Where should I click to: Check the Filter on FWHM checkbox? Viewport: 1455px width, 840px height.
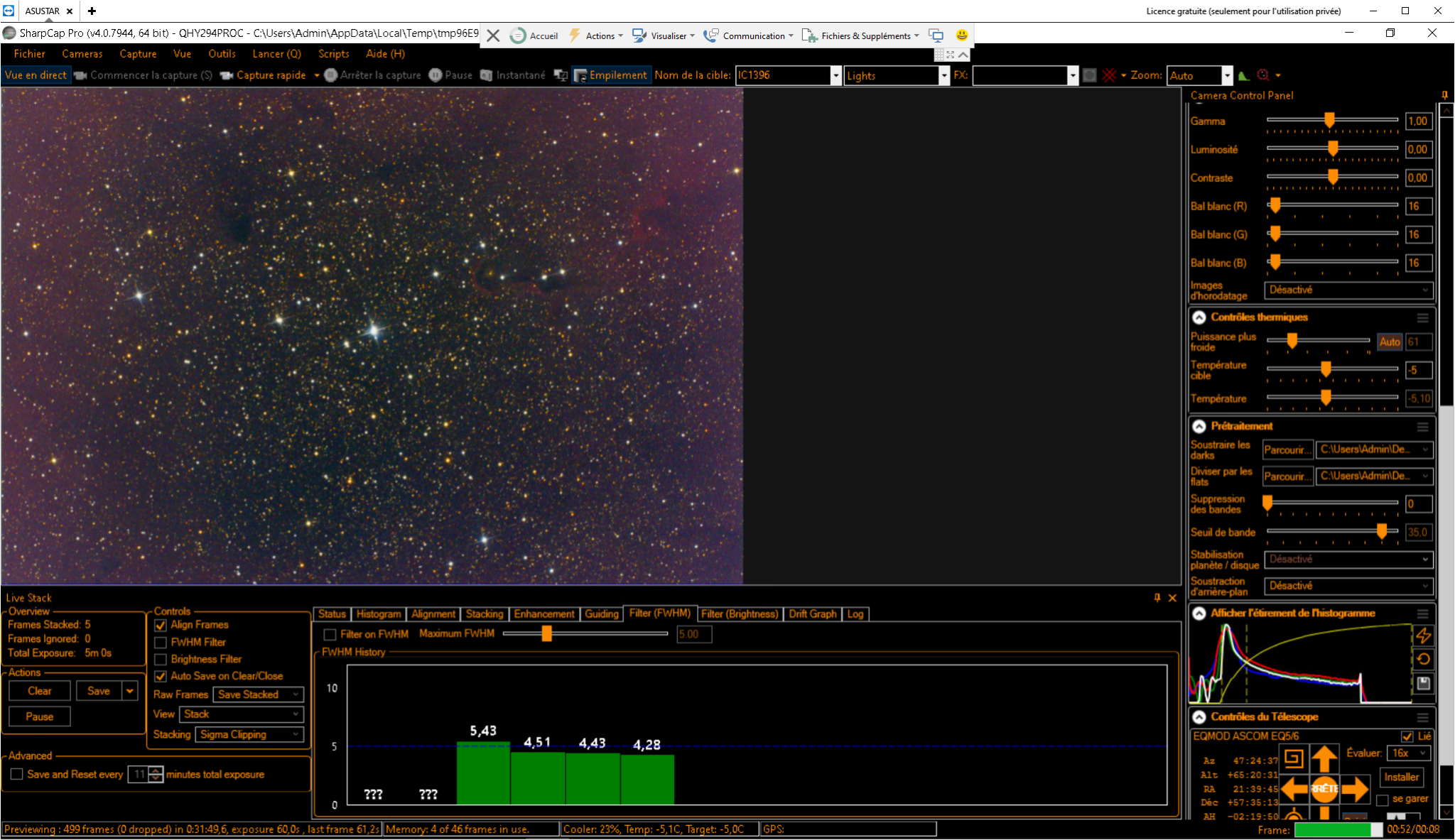pyautogui.click(x=330, y=635)
